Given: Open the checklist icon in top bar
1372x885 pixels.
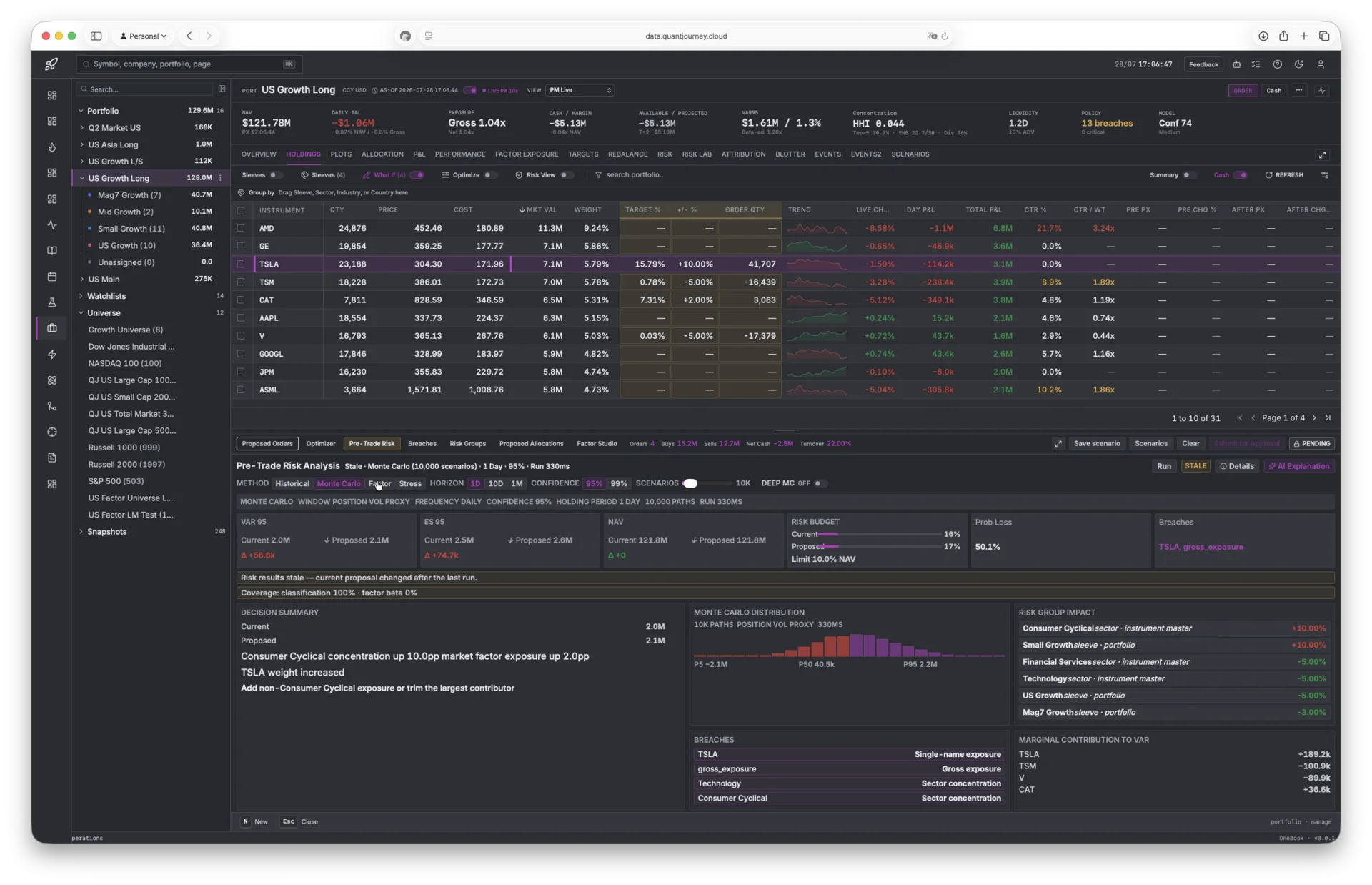Looking at the screenshot, I should point(1256,64).
